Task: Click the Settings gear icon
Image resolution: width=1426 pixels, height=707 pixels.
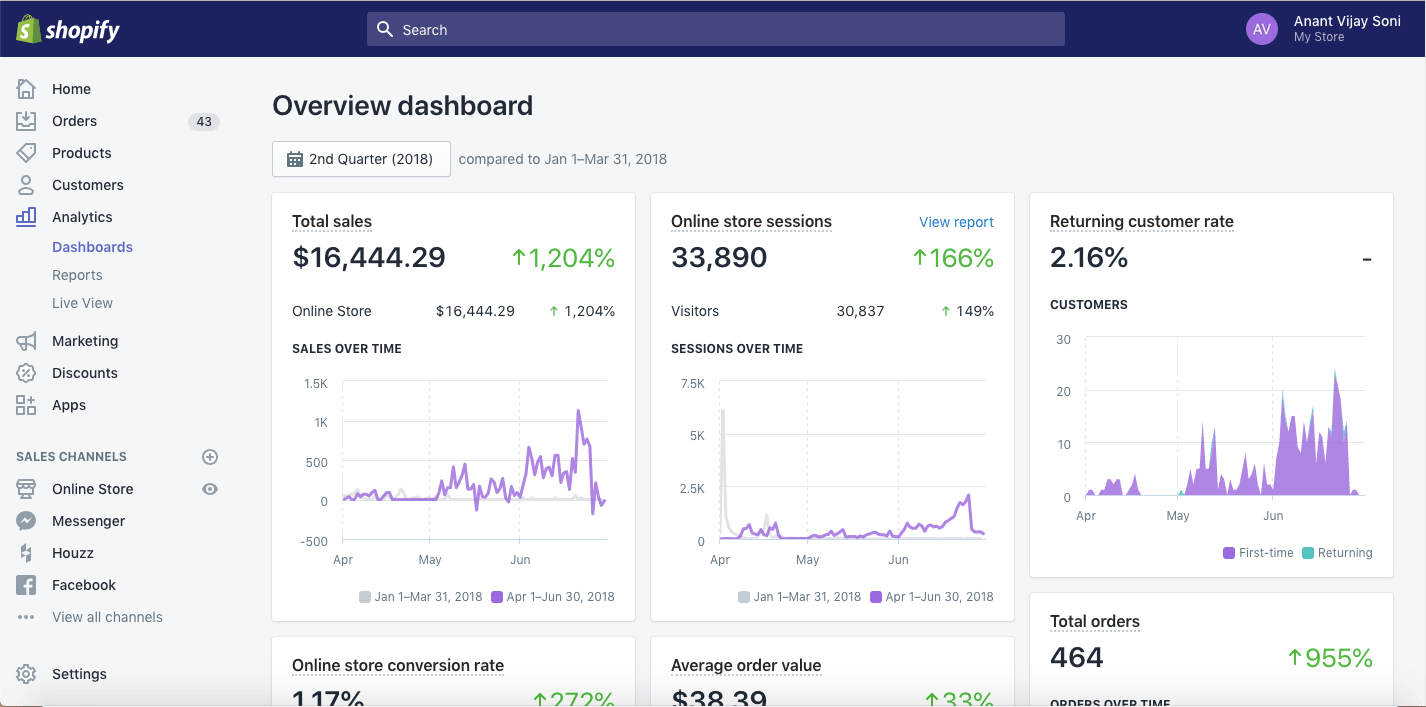Action: tap(26, 674)
